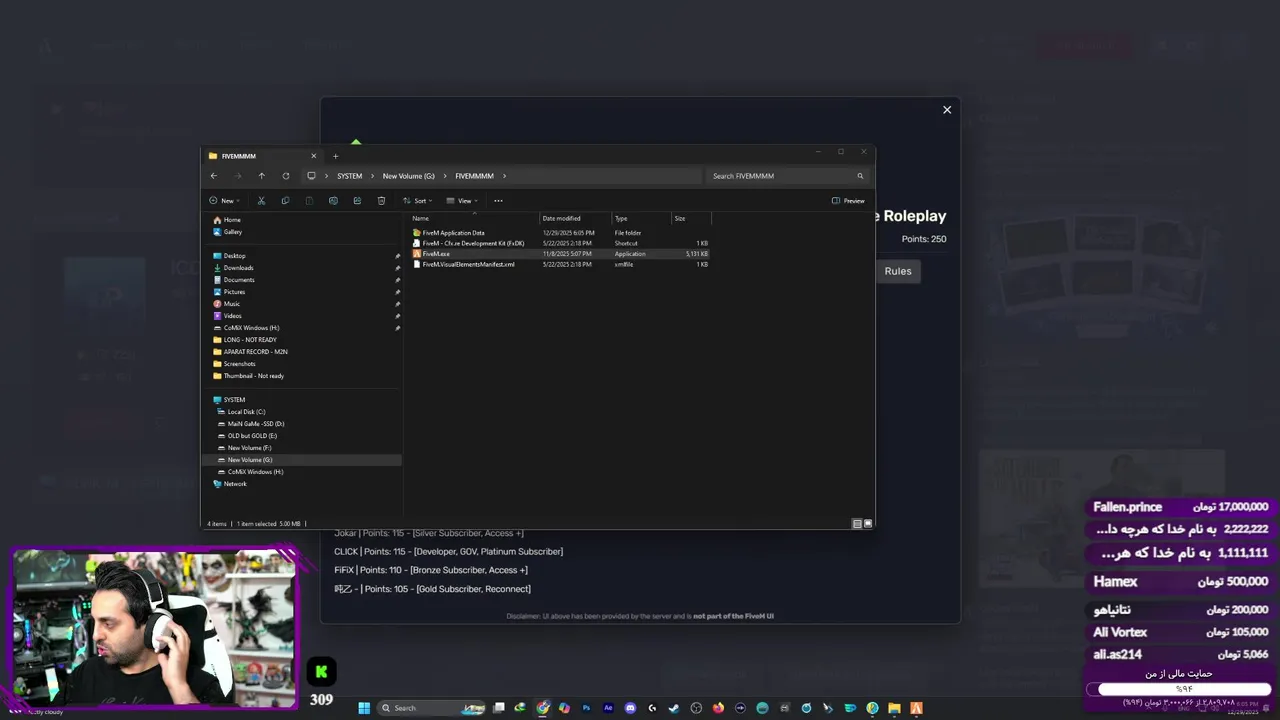Expand chevron after New Volume (G:) in address bar
The width and height of the screenshot is (1280, 720).
click(445, 176)
